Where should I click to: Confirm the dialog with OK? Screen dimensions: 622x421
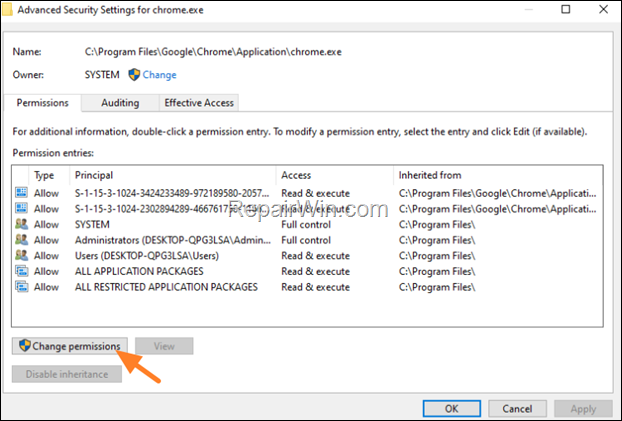452,408
